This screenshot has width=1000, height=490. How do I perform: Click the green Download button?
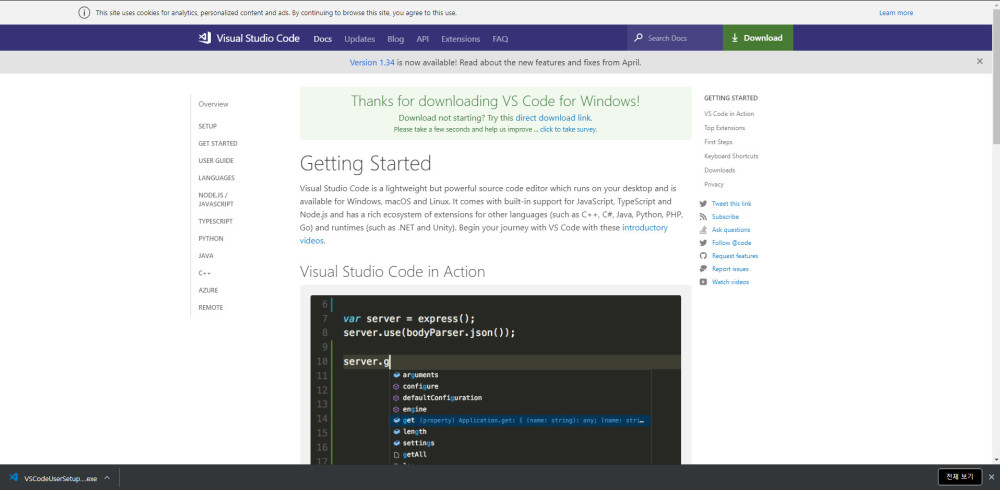tap(758, 38)
